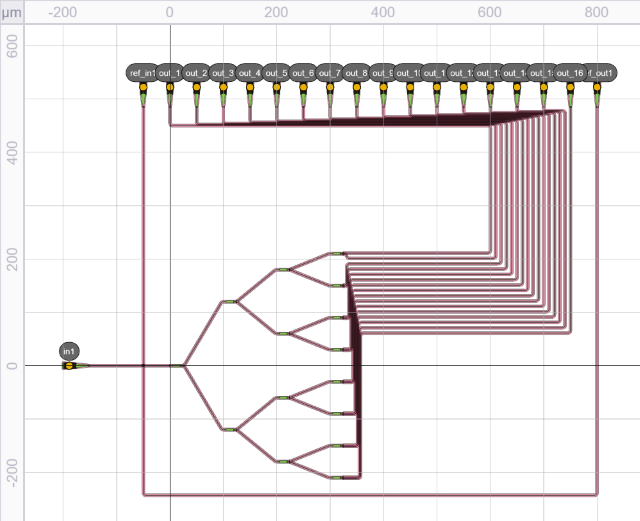Click the out_2 port label
Viewport: 640px width, 521px height.
click(x=197, y=73)
